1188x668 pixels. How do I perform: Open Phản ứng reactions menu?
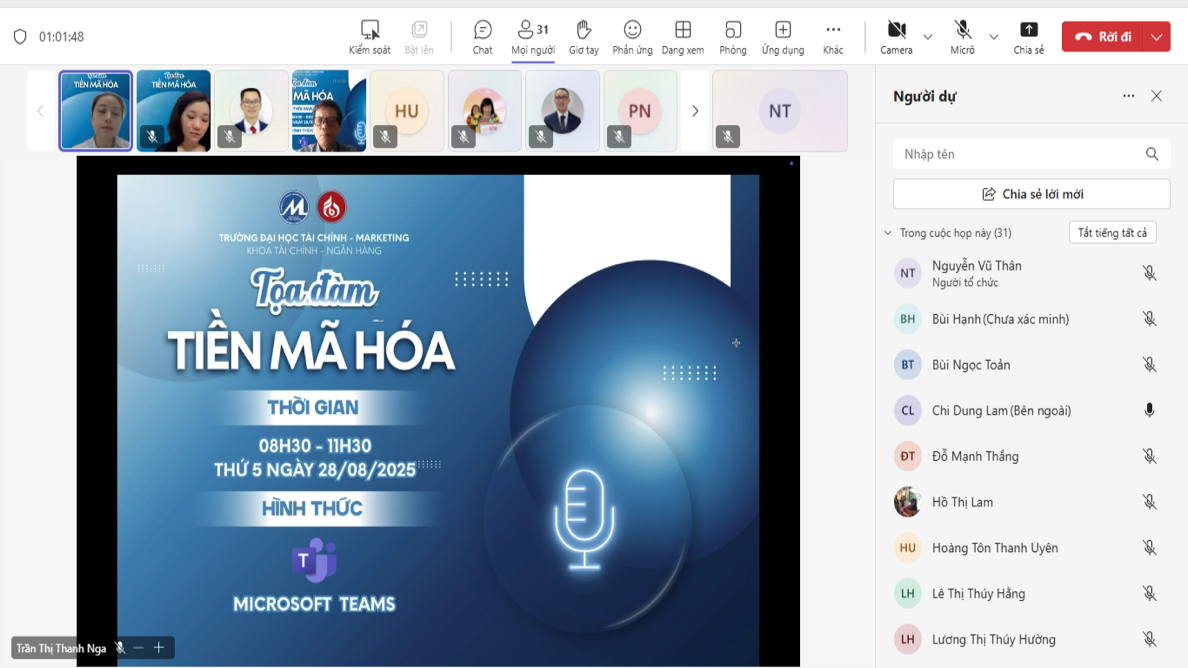point(632,37)
